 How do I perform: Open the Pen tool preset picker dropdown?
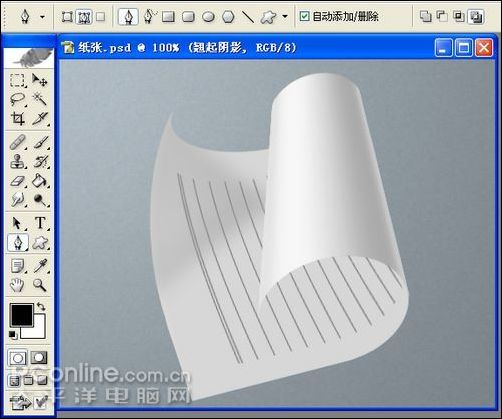42,16
